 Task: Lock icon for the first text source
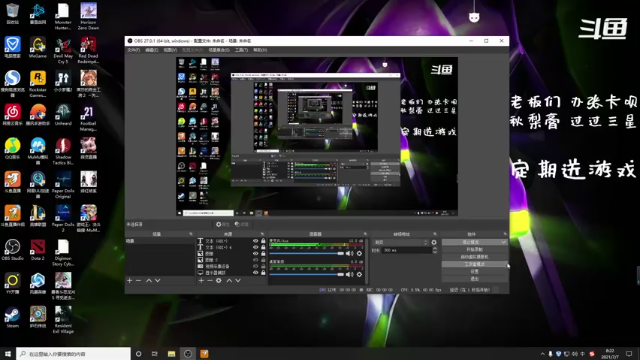tap(263, 241)
